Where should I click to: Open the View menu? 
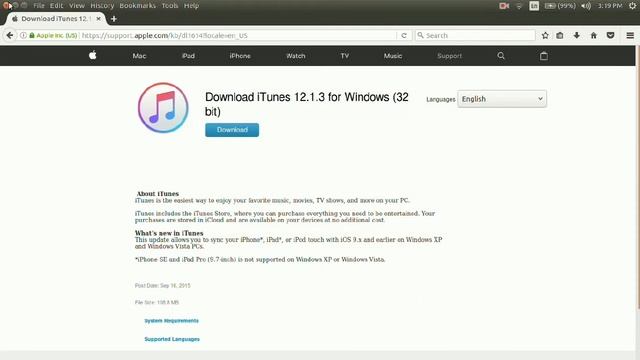pyautogui.click(x=77, y=6)
